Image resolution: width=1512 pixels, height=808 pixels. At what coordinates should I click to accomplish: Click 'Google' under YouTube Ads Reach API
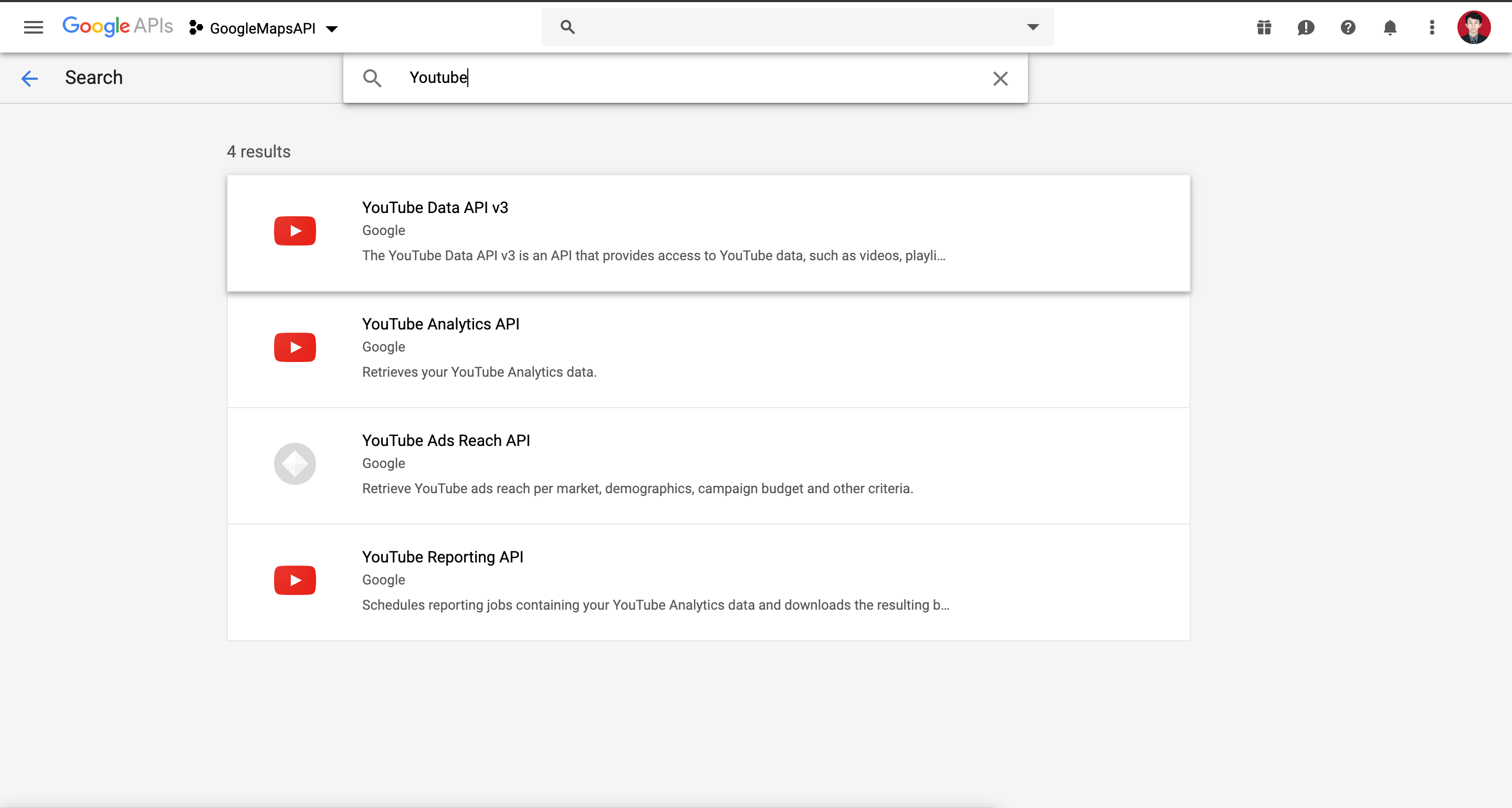pyautogui.click(x=383, y=464)
